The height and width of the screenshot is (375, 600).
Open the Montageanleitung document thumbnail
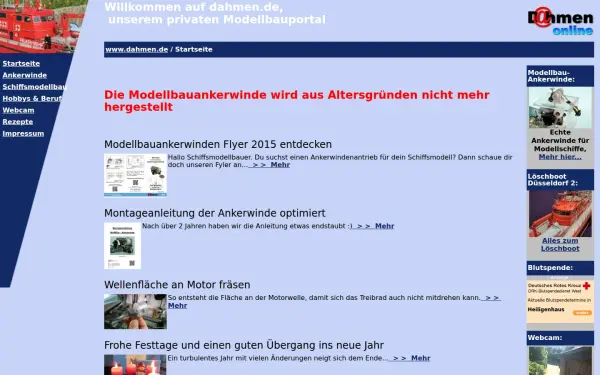click(x=122, y=246)
